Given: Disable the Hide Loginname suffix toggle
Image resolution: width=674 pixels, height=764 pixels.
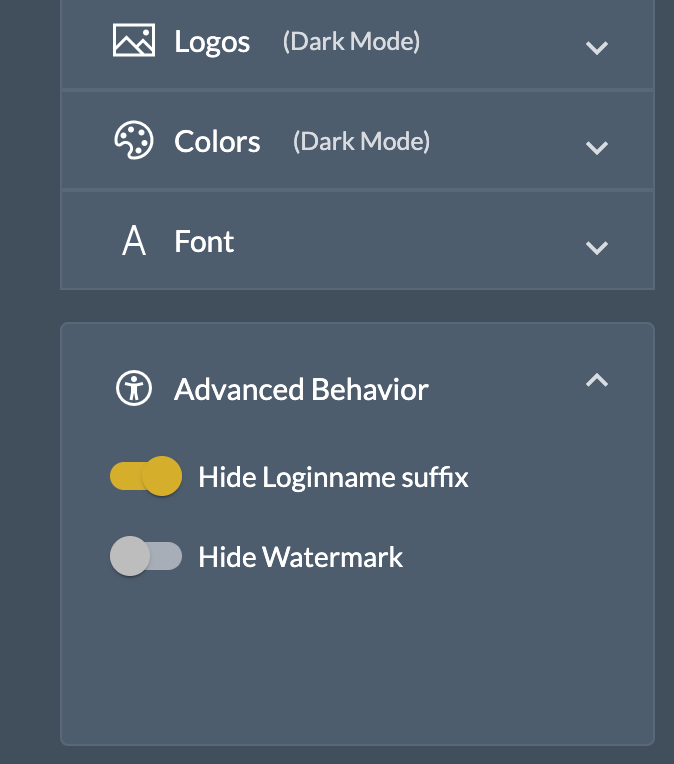Looking at the screenshot, I should tap(146, 477).
